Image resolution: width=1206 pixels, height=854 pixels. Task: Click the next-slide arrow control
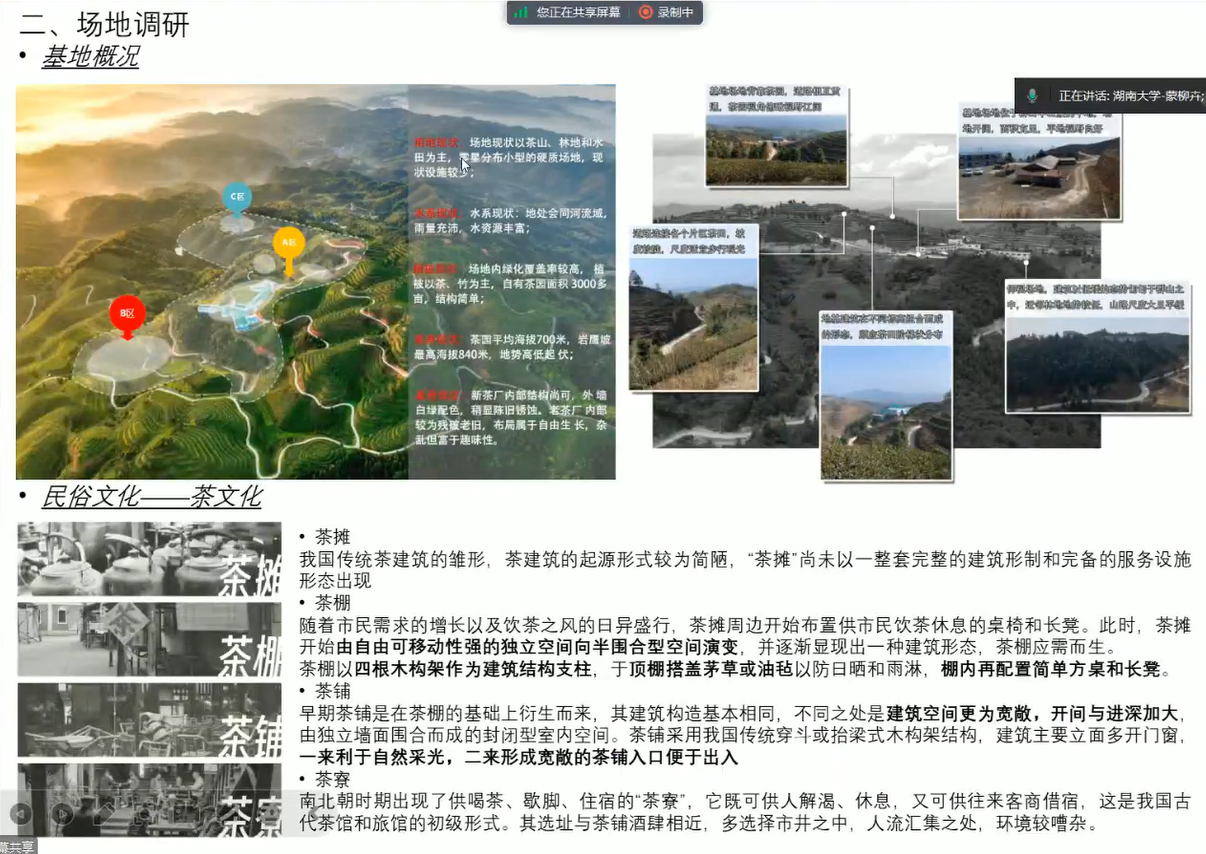pos(62,813)
